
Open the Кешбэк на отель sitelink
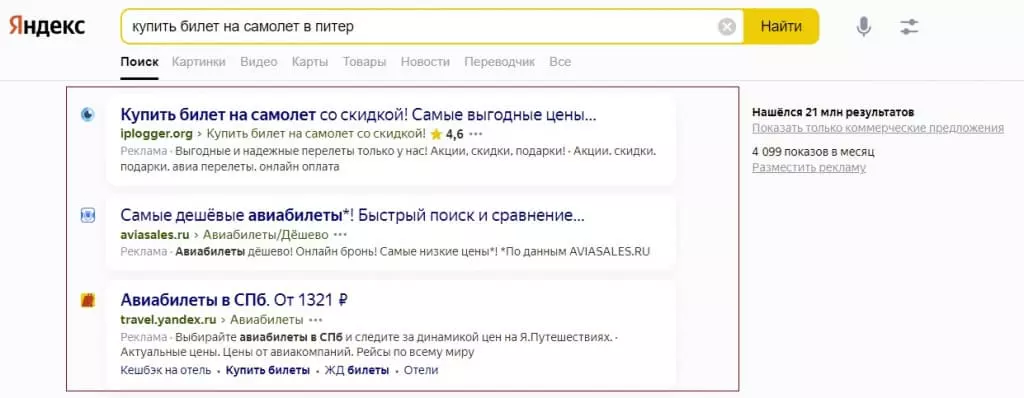(166, 371)
